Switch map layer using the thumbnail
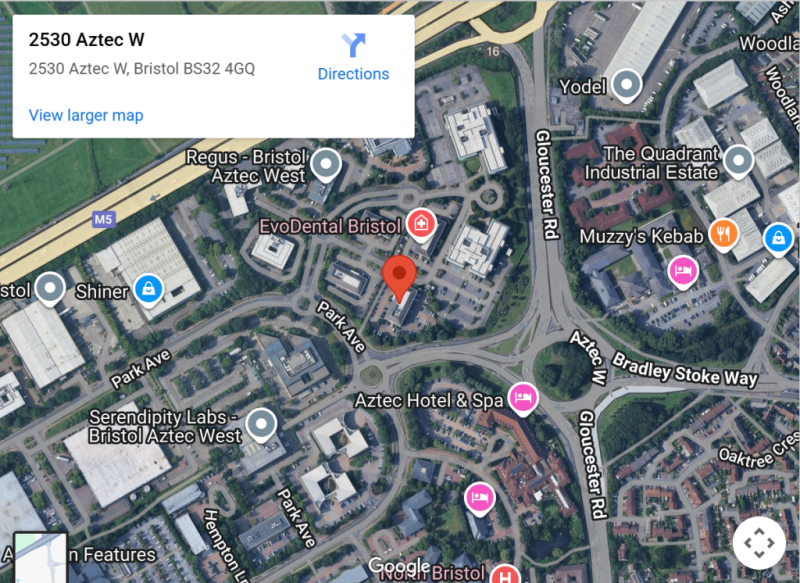The image size is (800, 583). [x=40, y=557]
